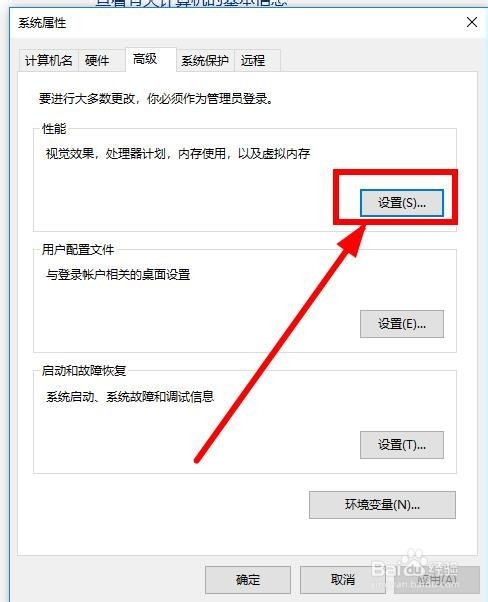Click the administrator login notice text

click(x=156, y=99)
